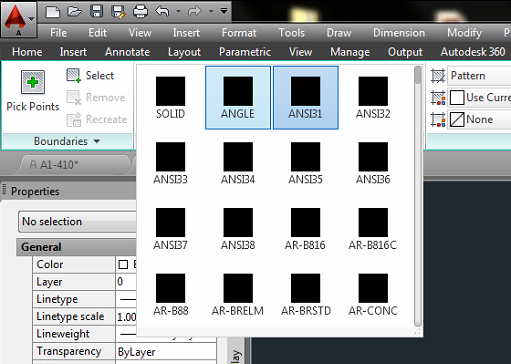
Task: Save the drawing with the floppy icon
Action: [96, 12]
